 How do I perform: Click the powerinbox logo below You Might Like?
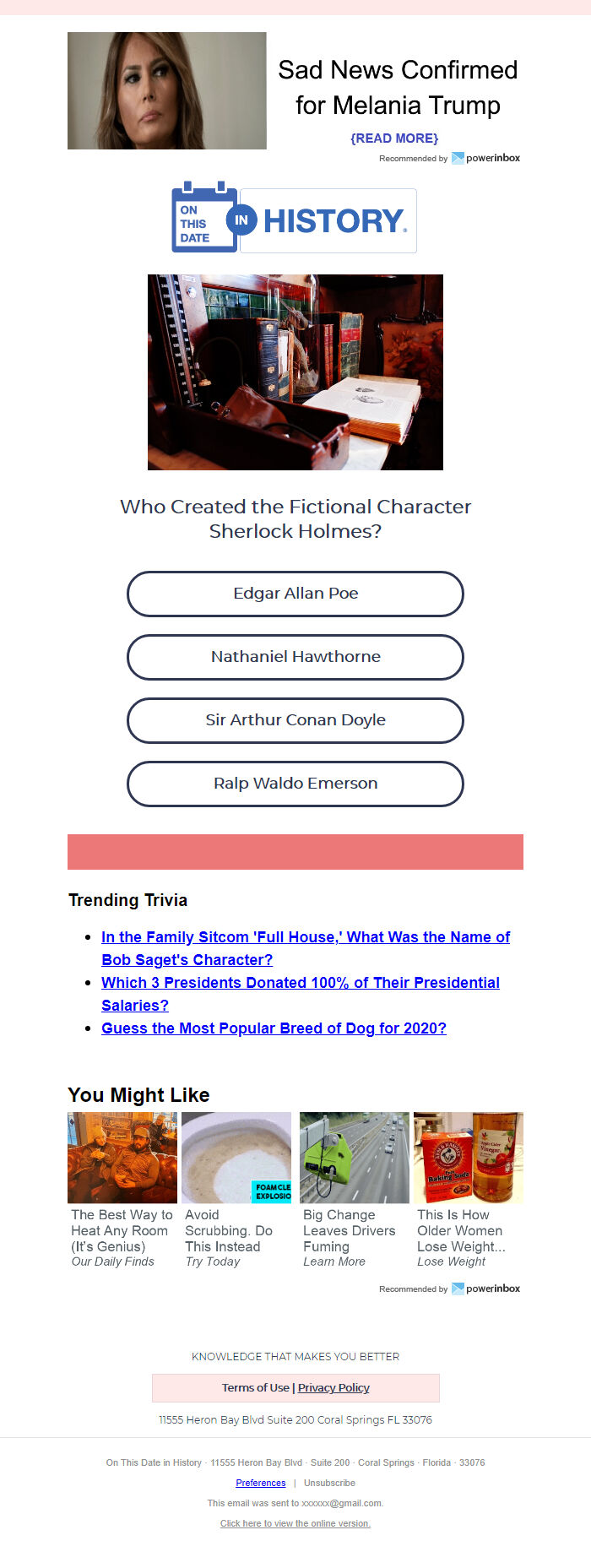pos(486,1289)
